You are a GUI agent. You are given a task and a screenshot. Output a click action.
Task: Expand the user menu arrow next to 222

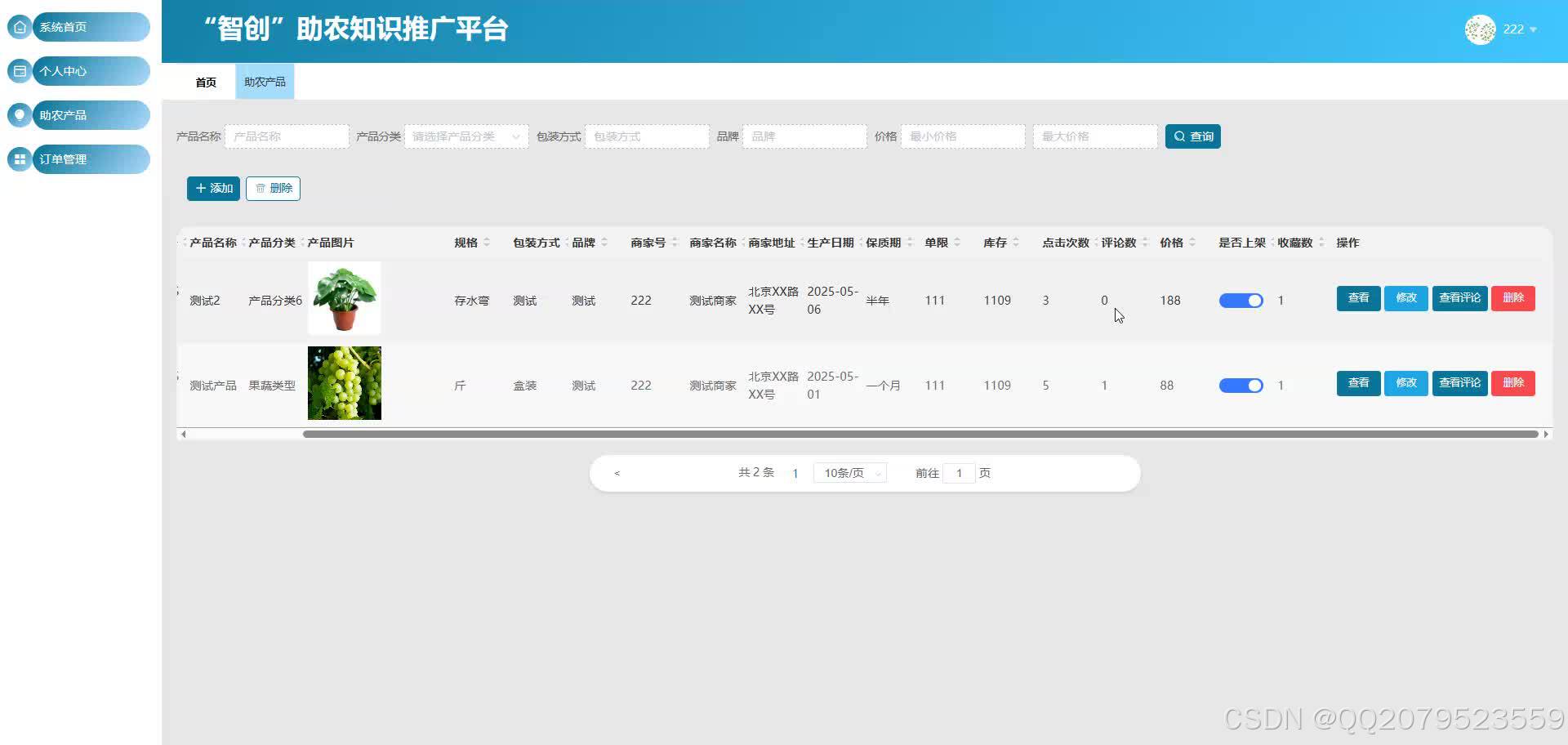[x=1533, y=29]
